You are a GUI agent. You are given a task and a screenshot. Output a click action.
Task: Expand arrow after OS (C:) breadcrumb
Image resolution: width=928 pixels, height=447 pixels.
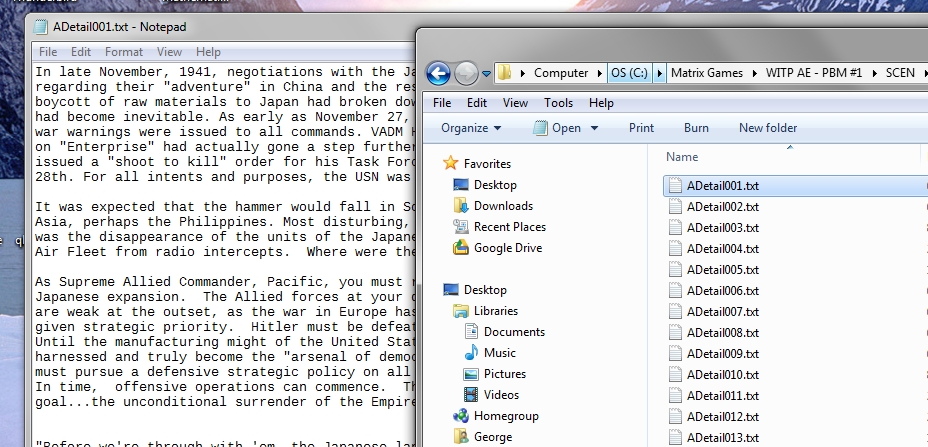point(660,73)
